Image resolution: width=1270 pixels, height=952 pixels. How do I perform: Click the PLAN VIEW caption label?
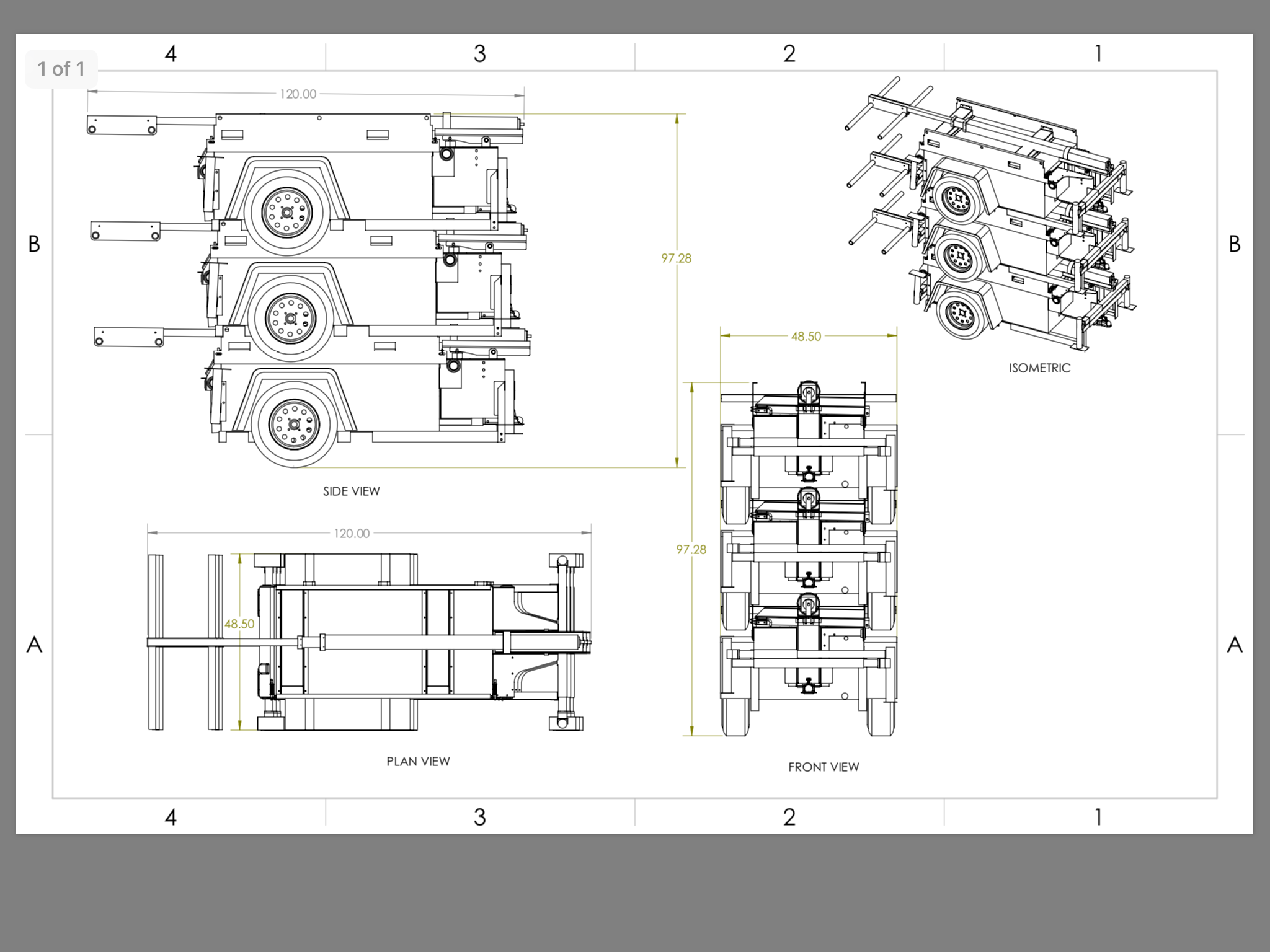point(418,762)
